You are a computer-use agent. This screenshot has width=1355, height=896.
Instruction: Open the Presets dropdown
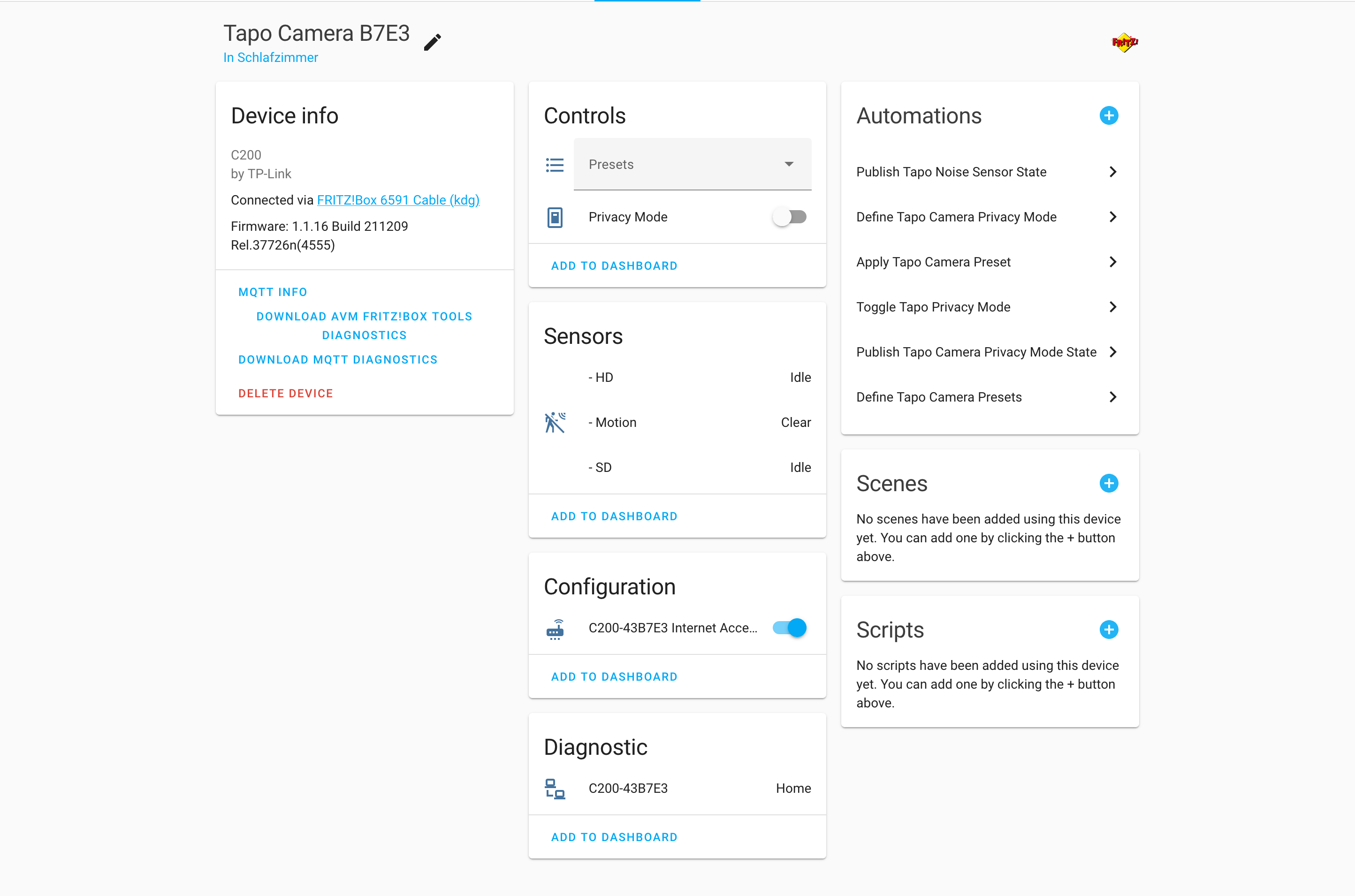tap(692, 165)
